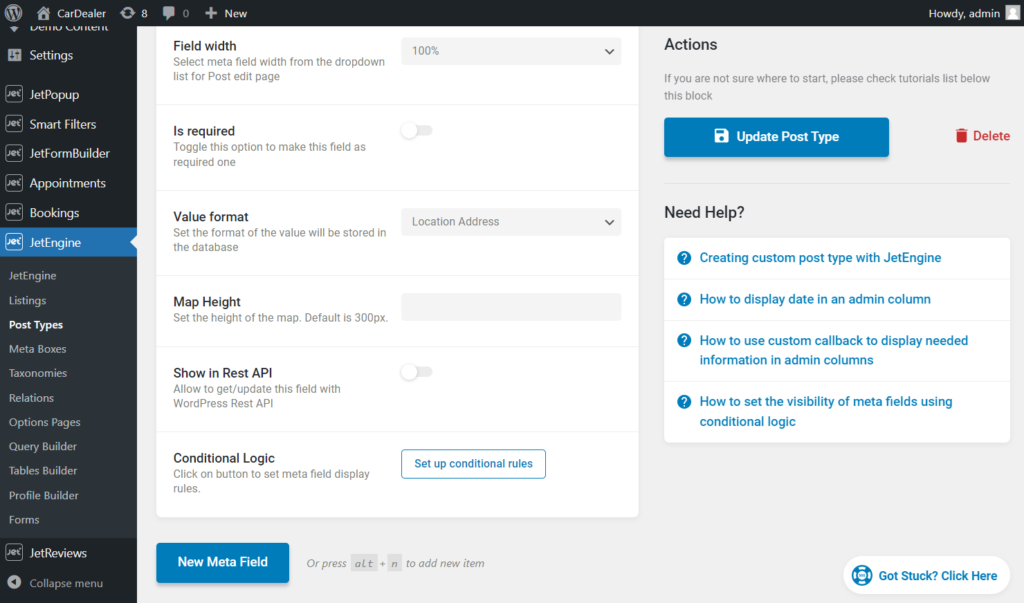Click Collapse menu text
Screen dimensions: 1024x603
66,583
